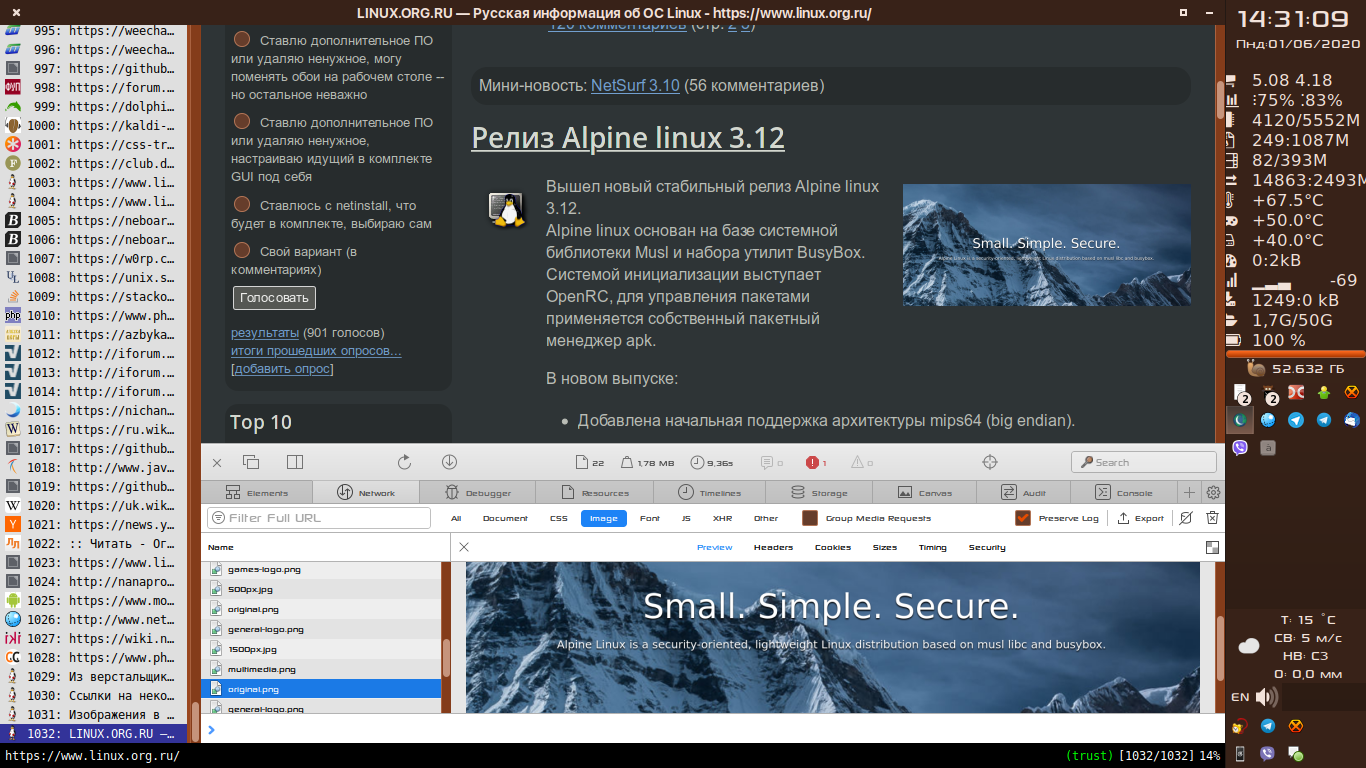Toggle Preserve Log checkbox
This screenshot has width=1366, height=768.
(1023, 518)
